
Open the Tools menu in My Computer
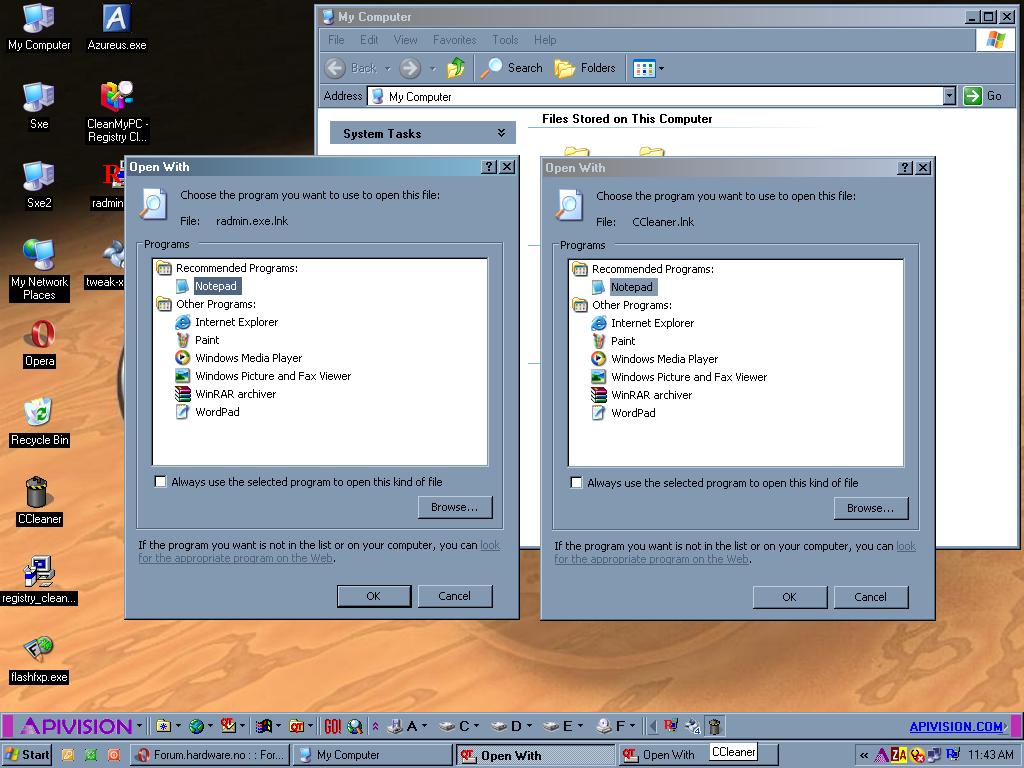(505, 40)
